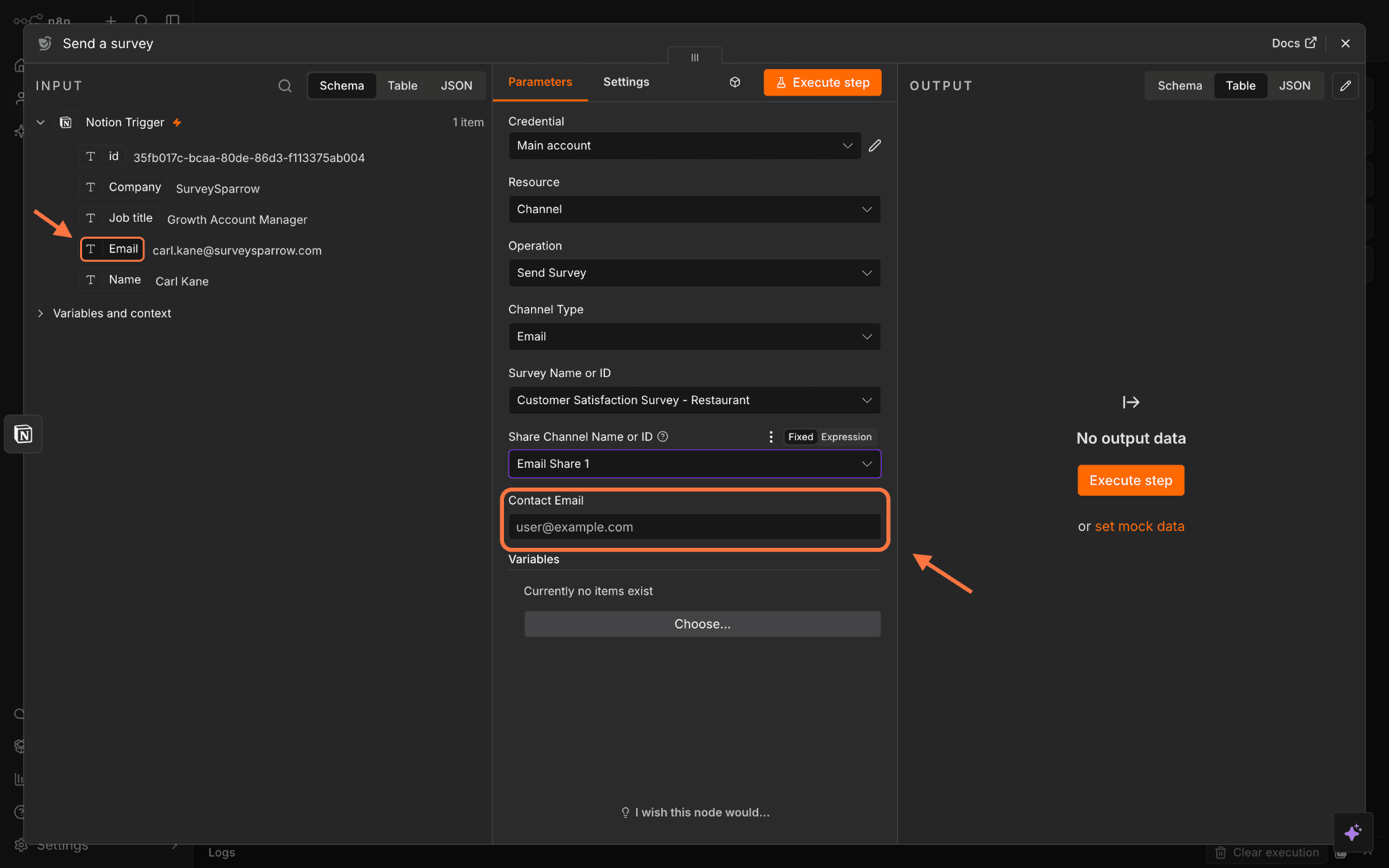Click Execute step button in the header

coord(823,83)
